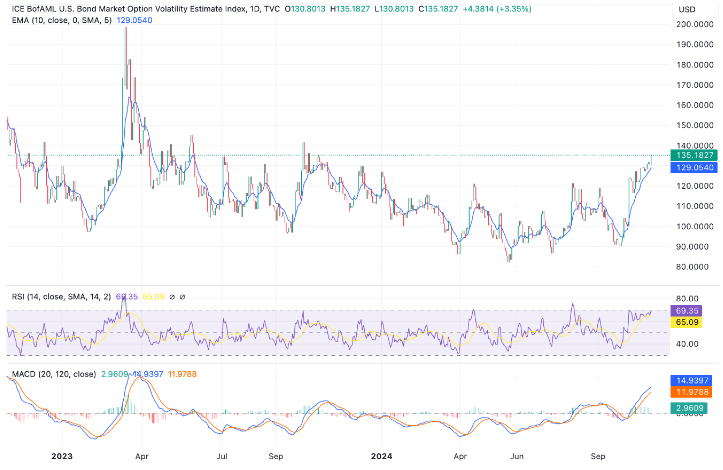Screen dimensions: 723x470
Task: Click the 80.00 label on RSI axis
Action: tap(687, 298)
